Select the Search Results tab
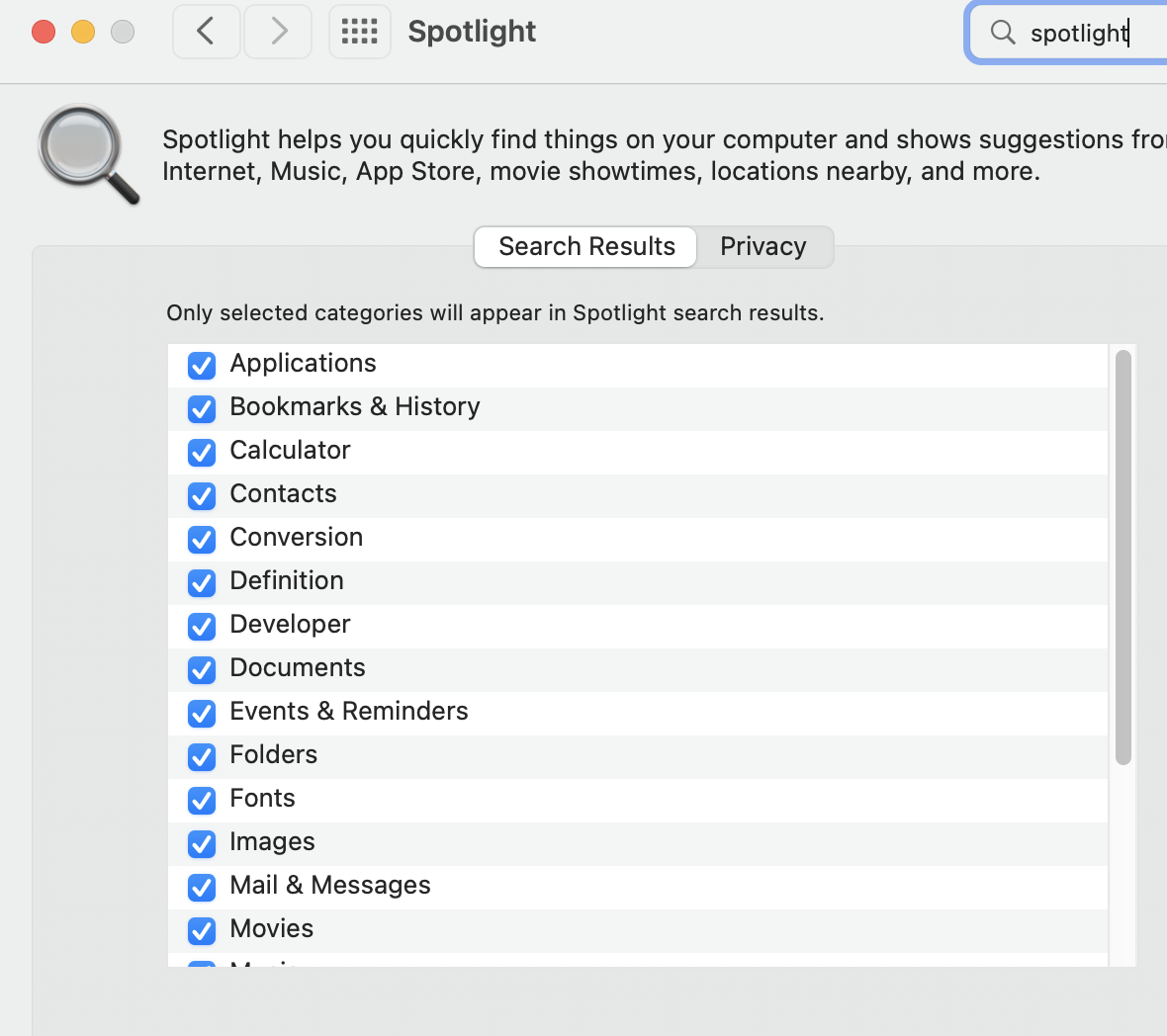This screenshot has height=1036, width=1167. (x=586, y=247)
